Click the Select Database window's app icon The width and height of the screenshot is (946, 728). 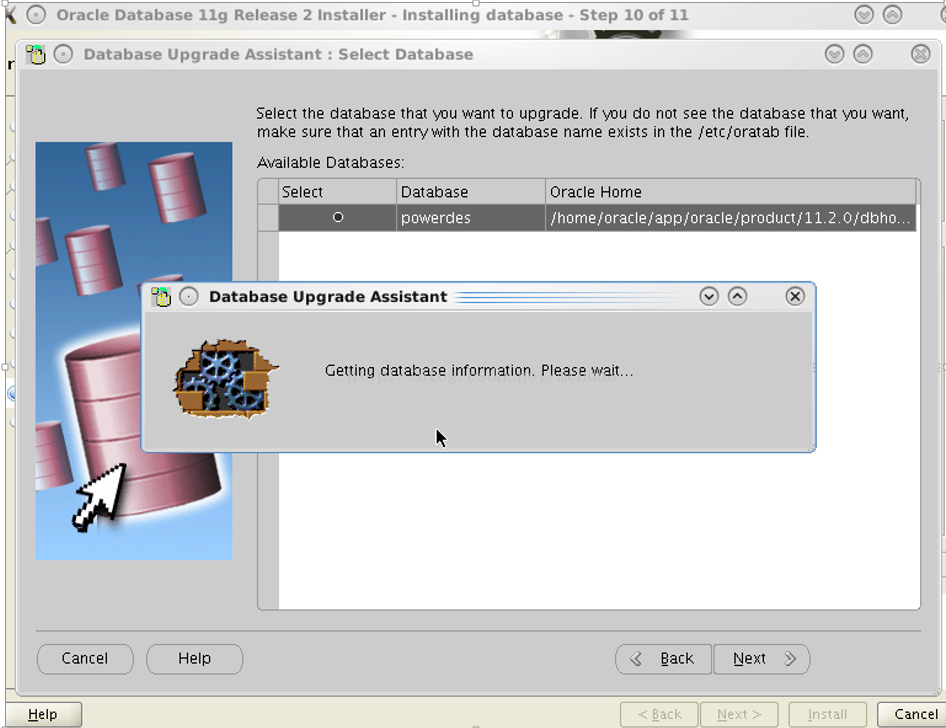[x=36, y=54]
